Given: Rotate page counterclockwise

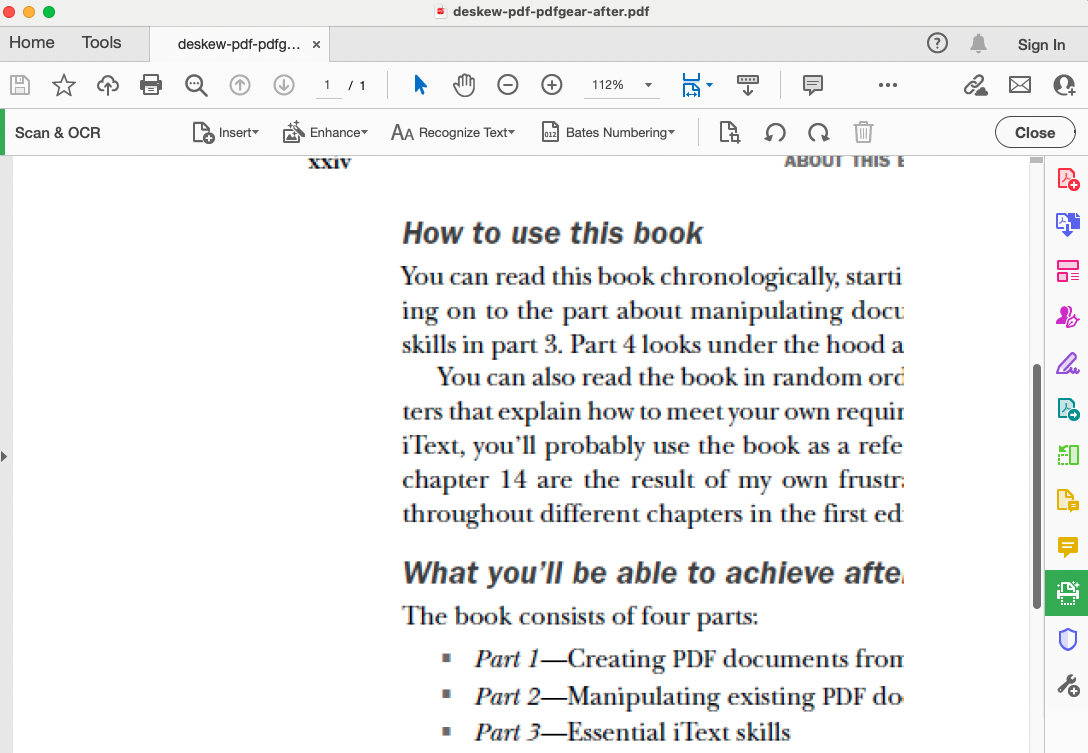Looking at the screenshot, I should pos(775,132).
